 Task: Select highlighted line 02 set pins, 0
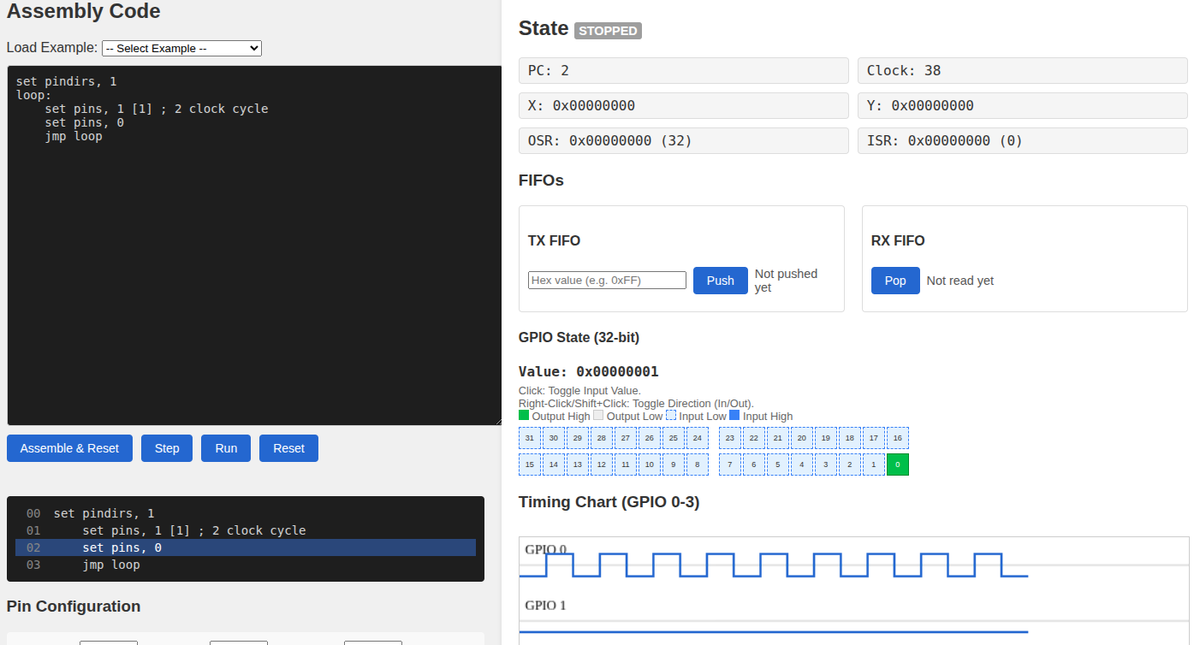point(245,548)
